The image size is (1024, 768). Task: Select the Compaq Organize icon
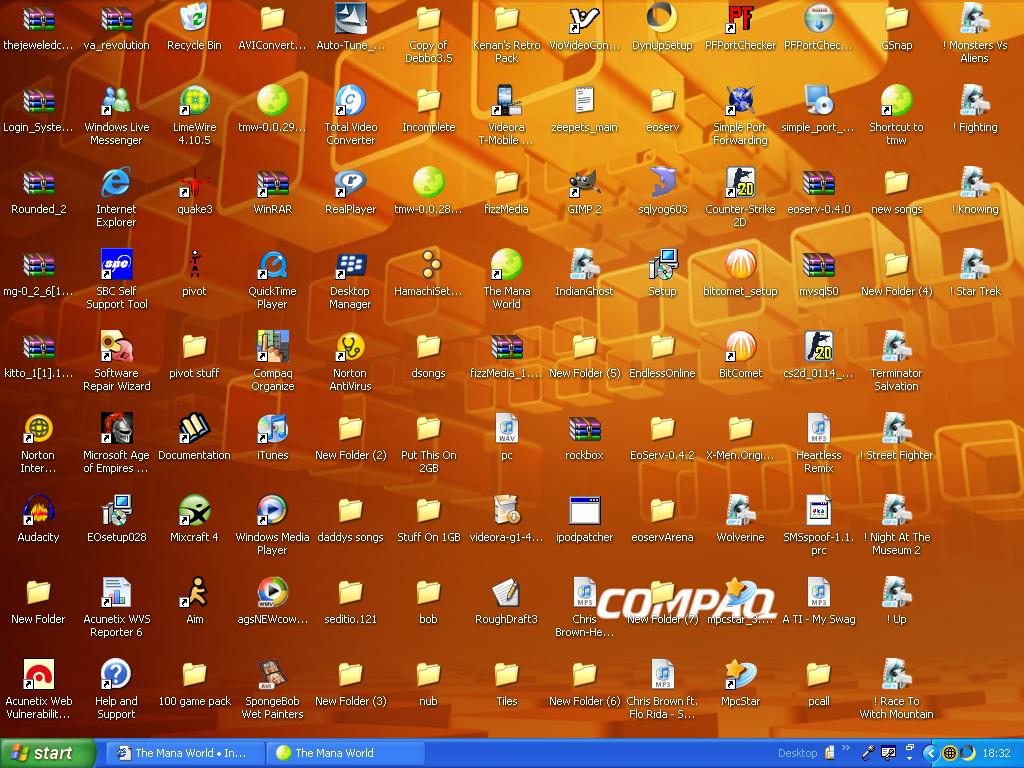coord(272,346)
